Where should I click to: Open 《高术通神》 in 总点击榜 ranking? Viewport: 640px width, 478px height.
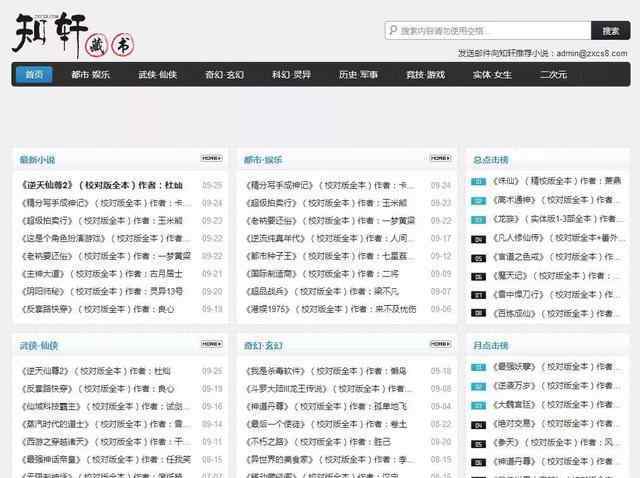pyautogui.click(x=557, y=200)
